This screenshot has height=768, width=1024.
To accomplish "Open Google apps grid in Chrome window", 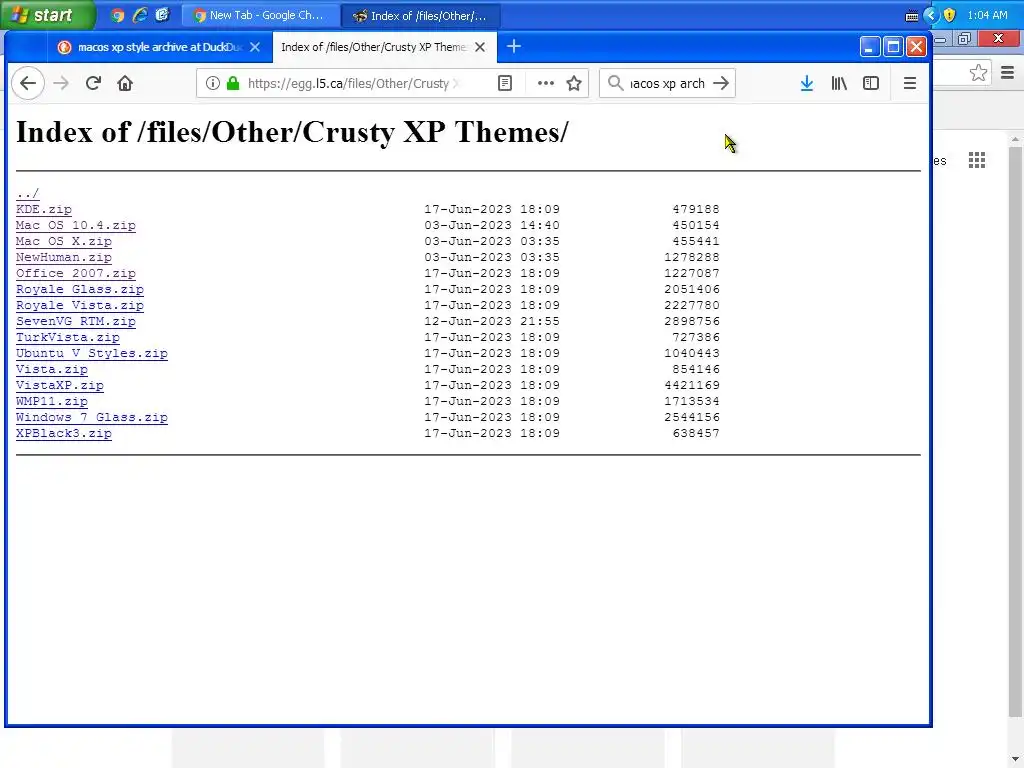I will tap(976, 160).
